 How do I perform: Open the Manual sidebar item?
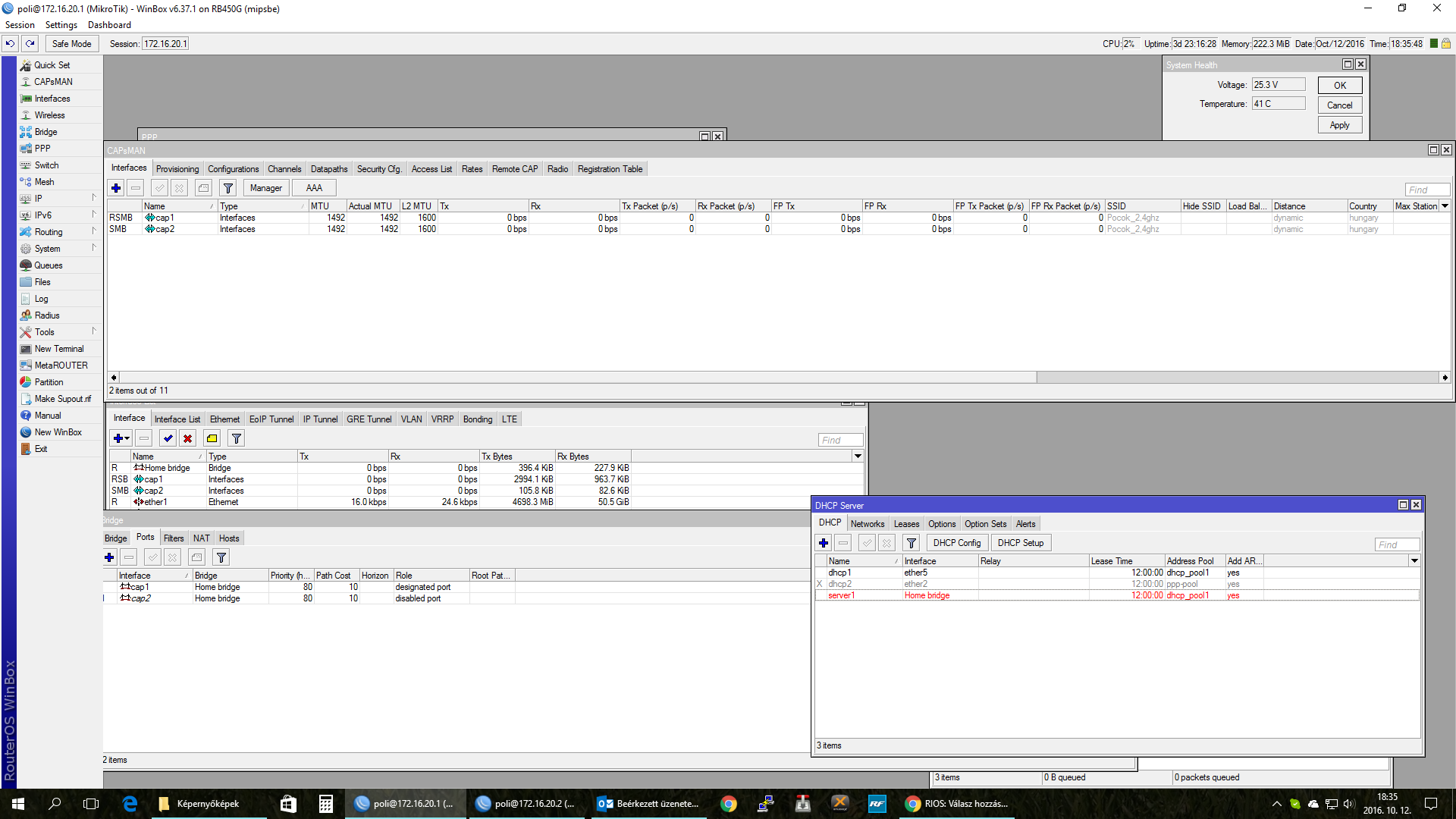[x=47, y=416]
